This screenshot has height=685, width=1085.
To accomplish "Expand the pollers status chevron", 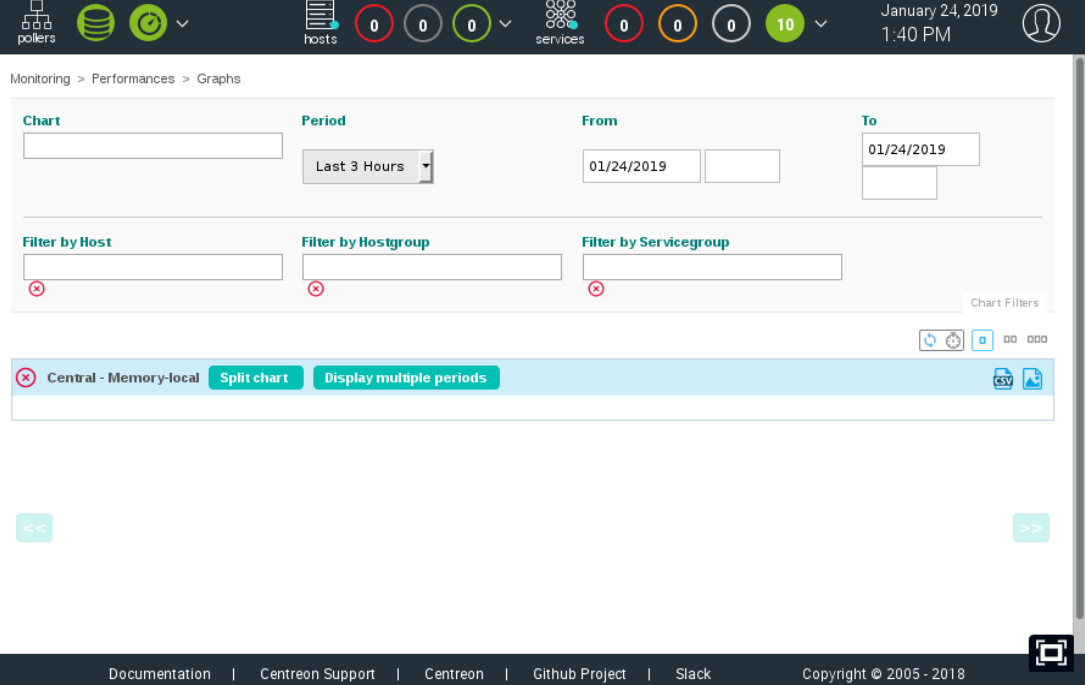I will (182, 23).
